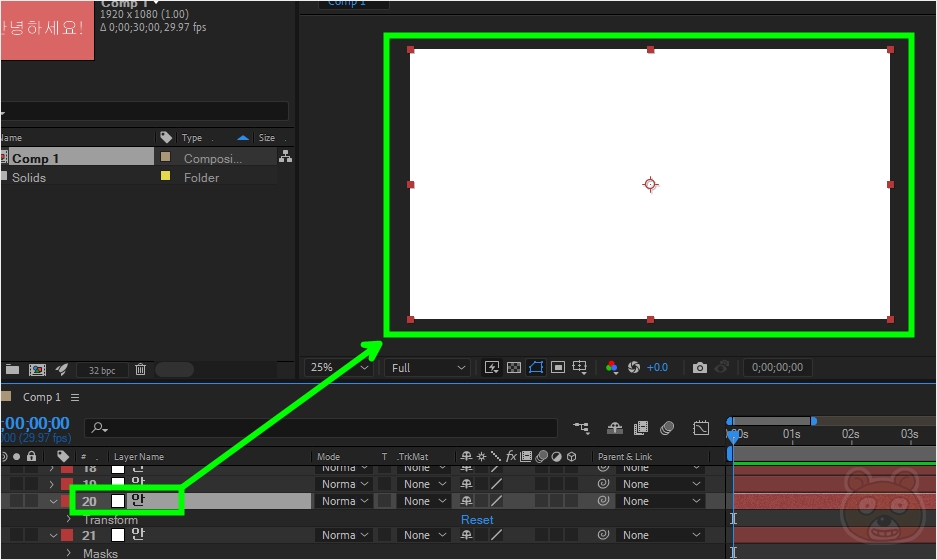Image resolution: width=937 pixels, height=560 pixels.
Task: Click layer 20 red label color swatch
Action: (66, 501)
